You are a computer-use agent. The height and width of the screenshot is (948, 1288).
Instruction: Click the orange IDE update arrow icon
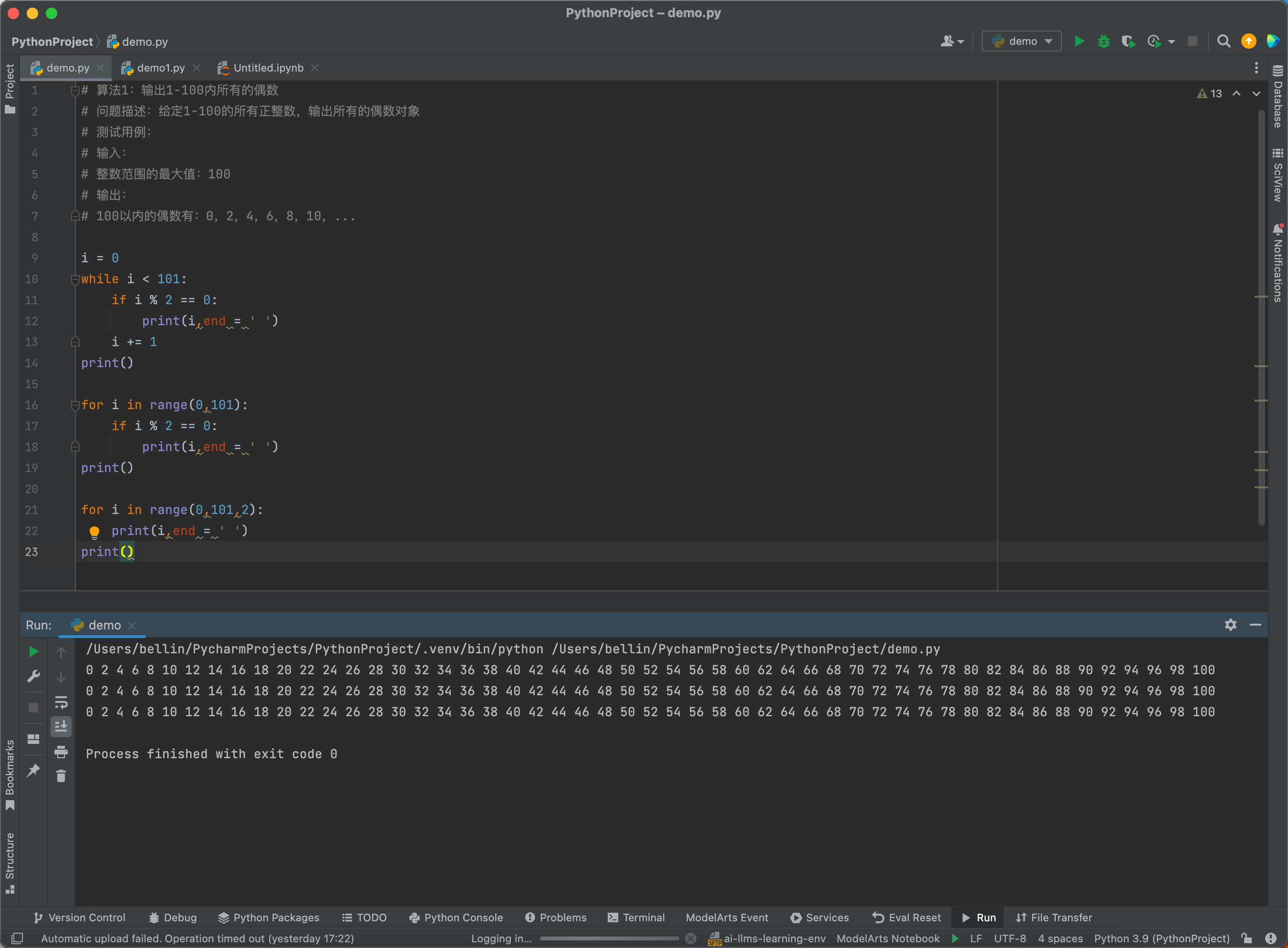coord(1248,41)
